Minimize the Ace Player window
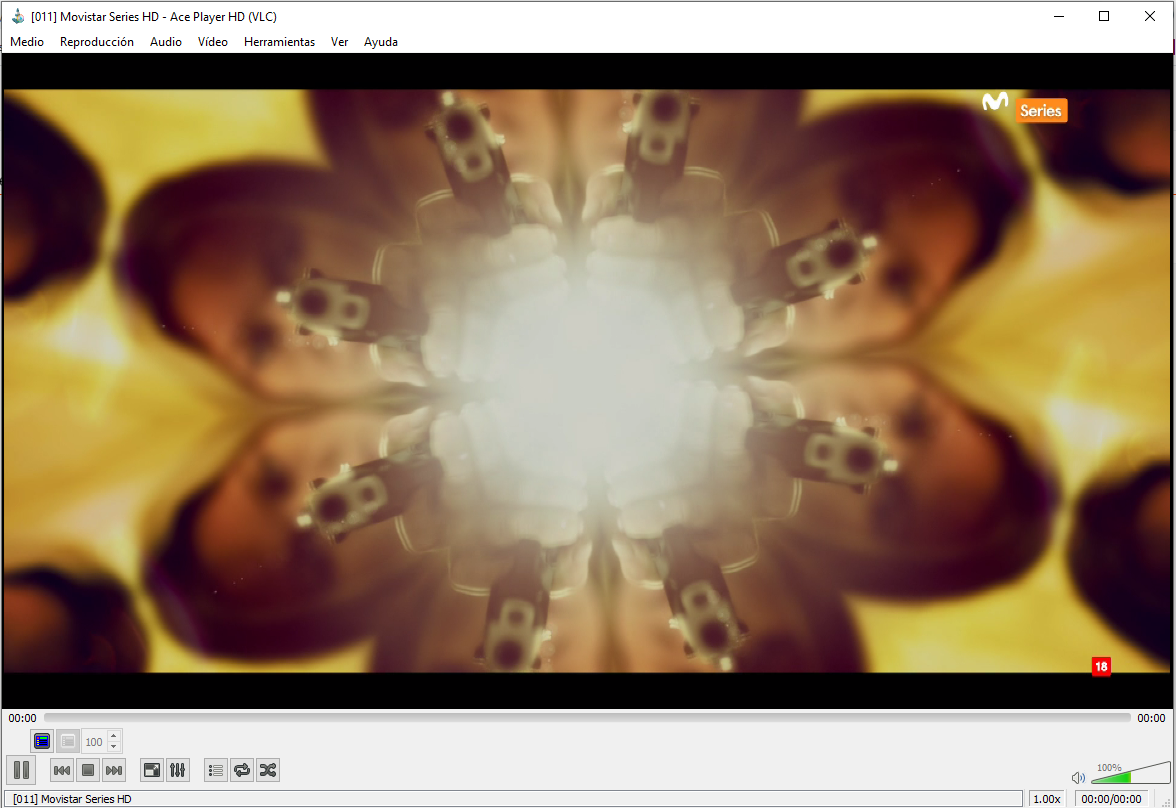 [x=1059, y=17]
